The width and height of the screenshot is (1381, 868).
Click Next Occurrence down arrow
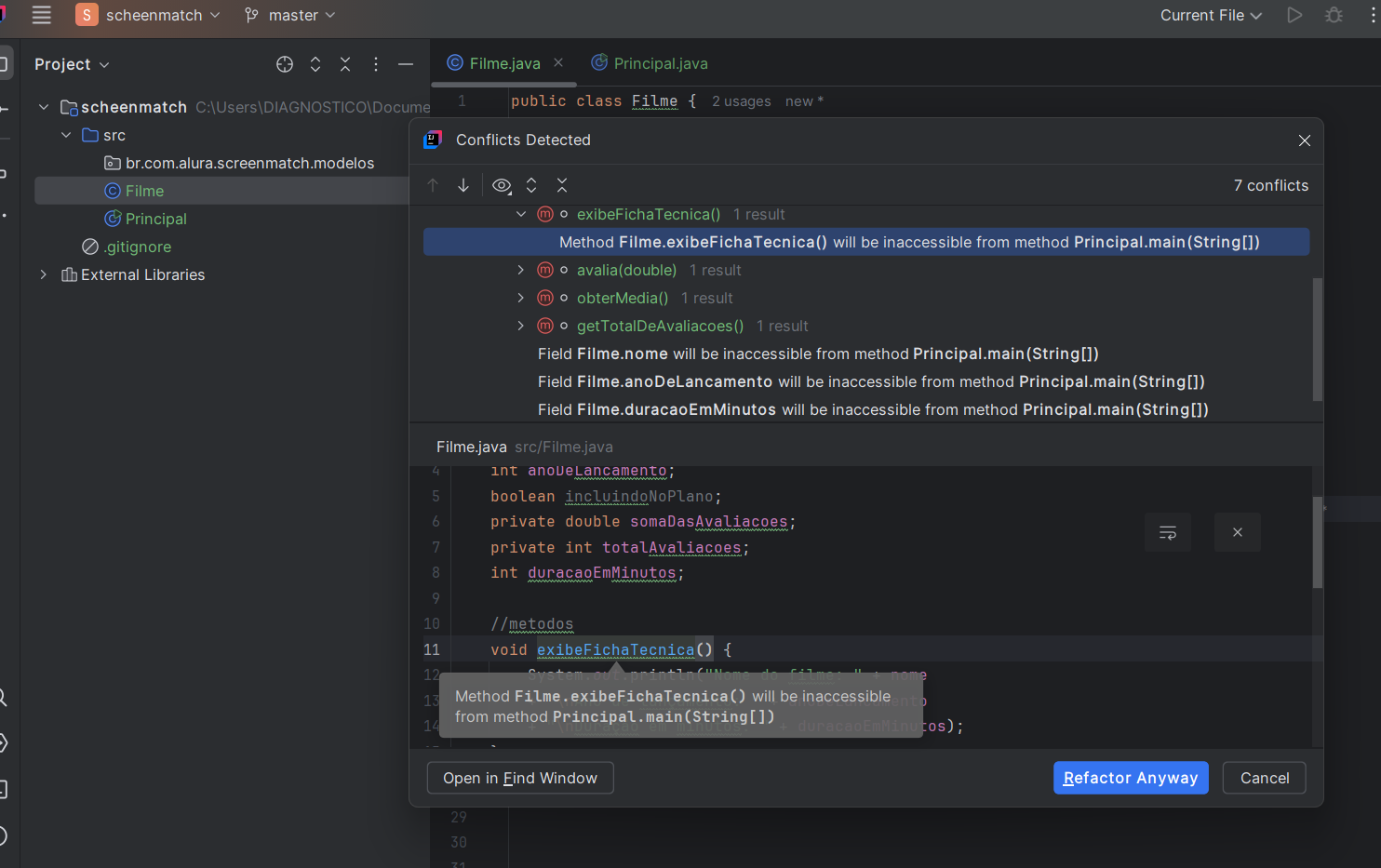point(463,185)
